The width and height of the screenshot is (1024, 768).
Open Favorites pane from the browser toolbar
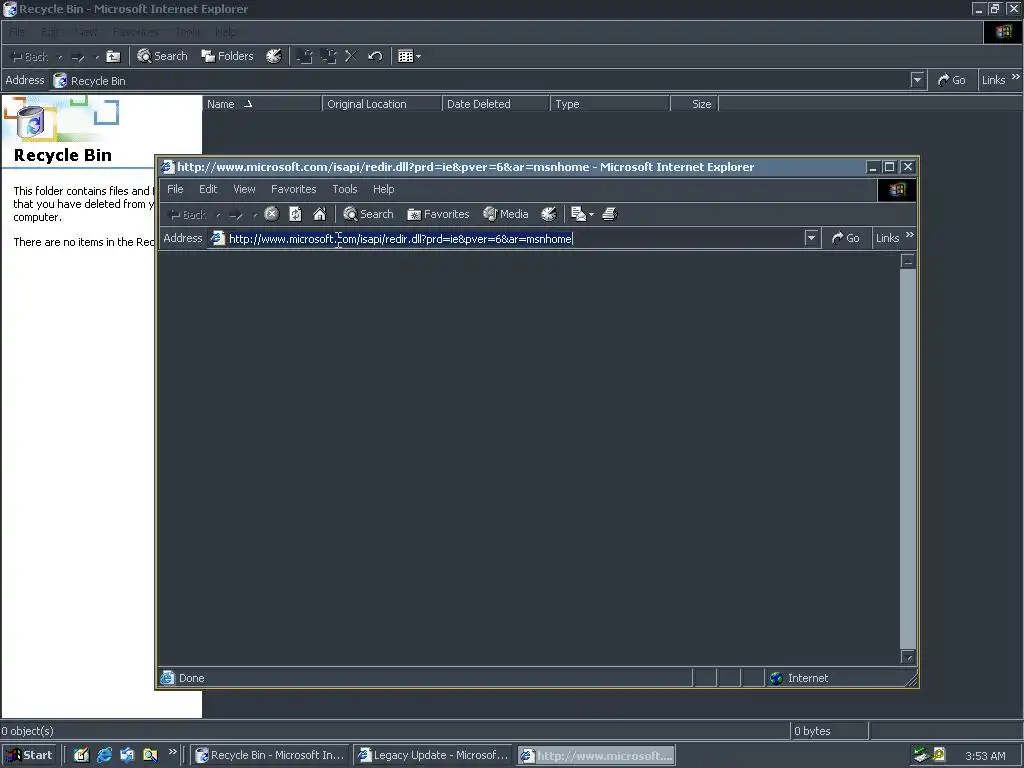[x=438, y=214]
